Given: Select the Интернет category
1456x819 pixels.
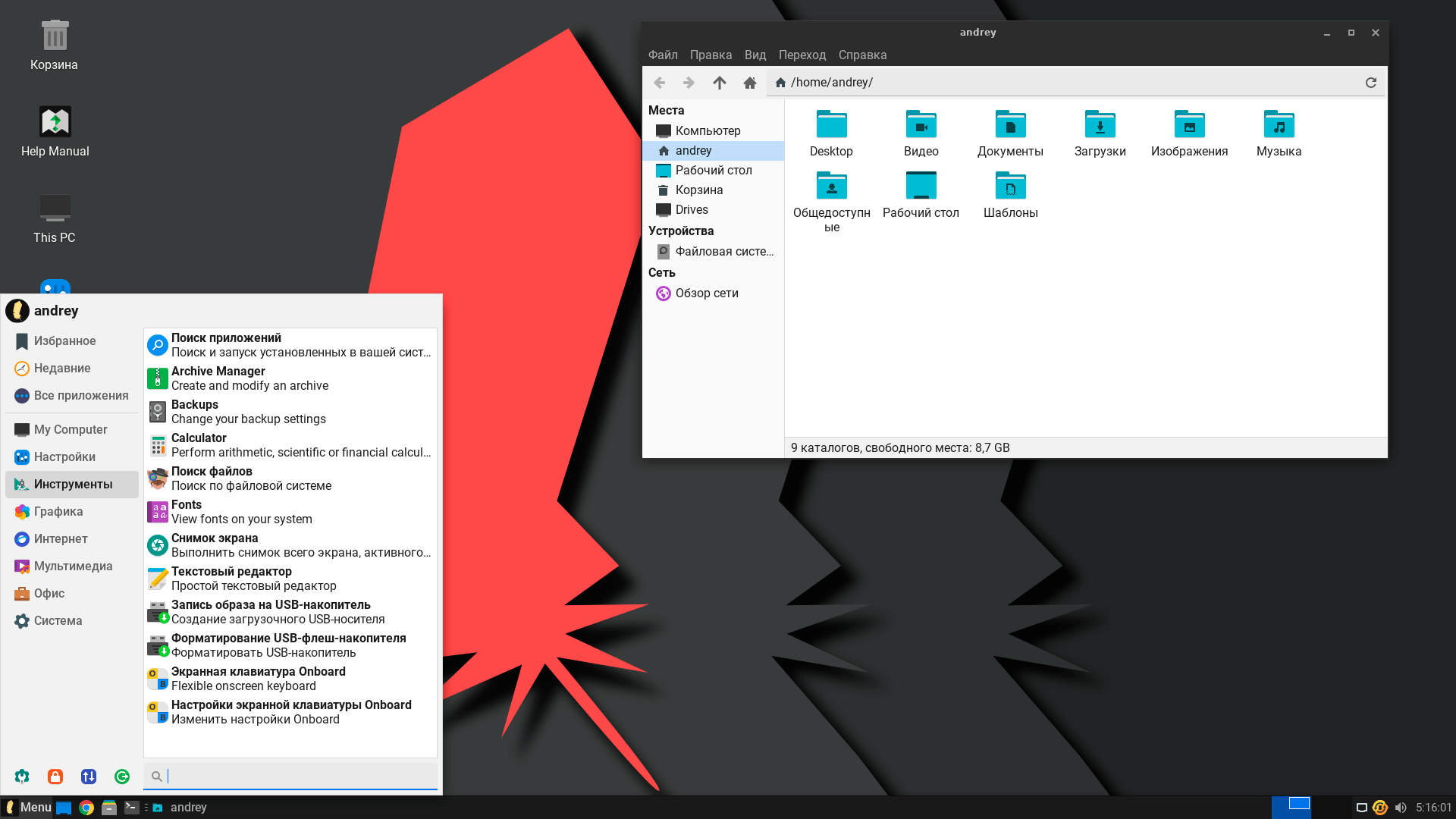Looking at the screenshot, I should 61,539.
